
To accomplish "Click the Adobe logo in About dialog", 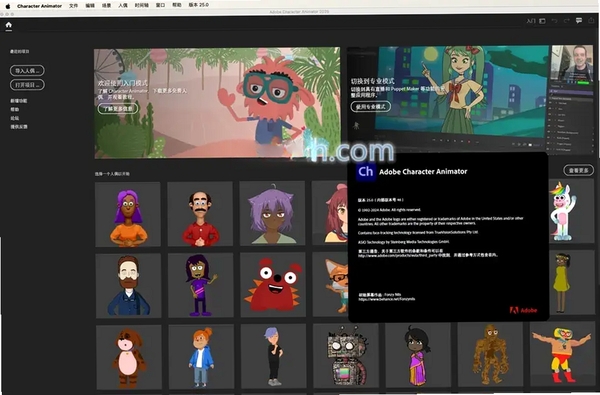I will [x=523, y=310].
